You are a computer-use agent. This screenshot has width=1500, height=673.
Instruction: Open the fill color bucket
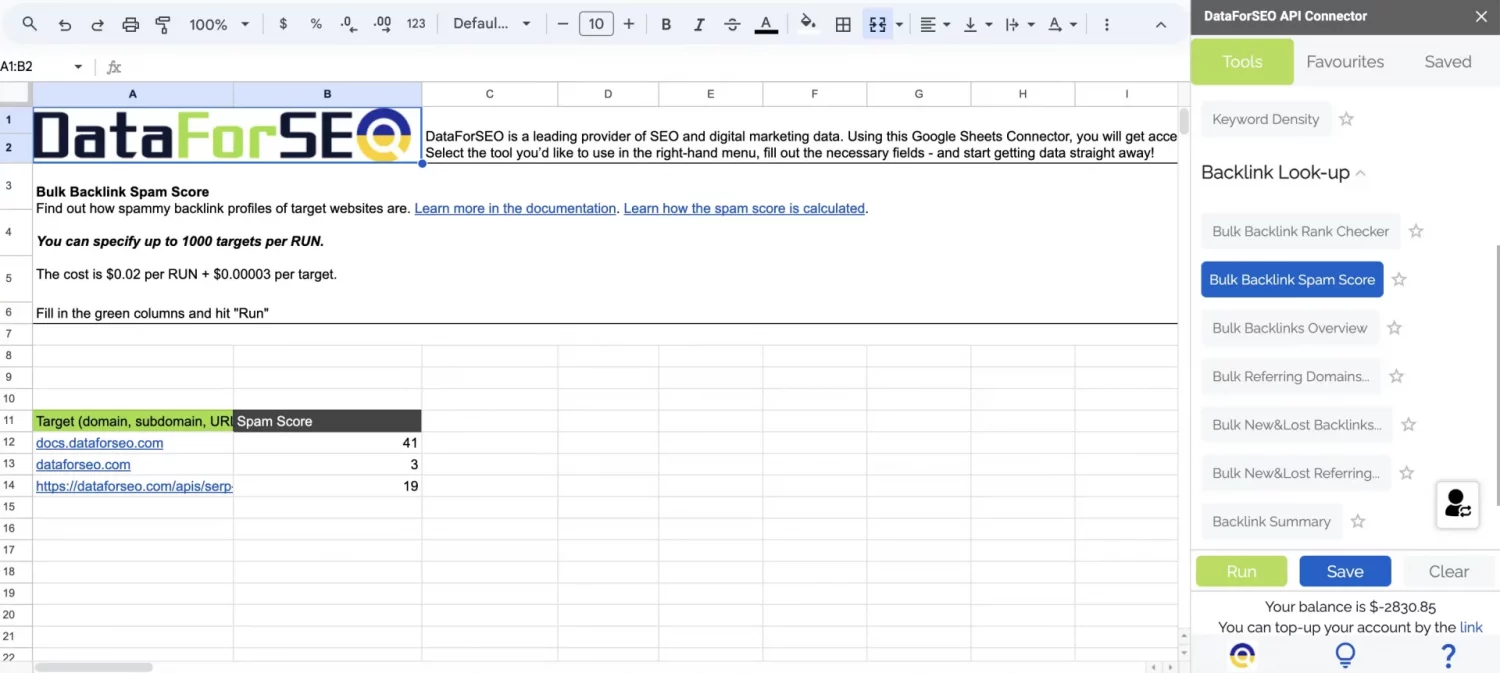point(808,24)
